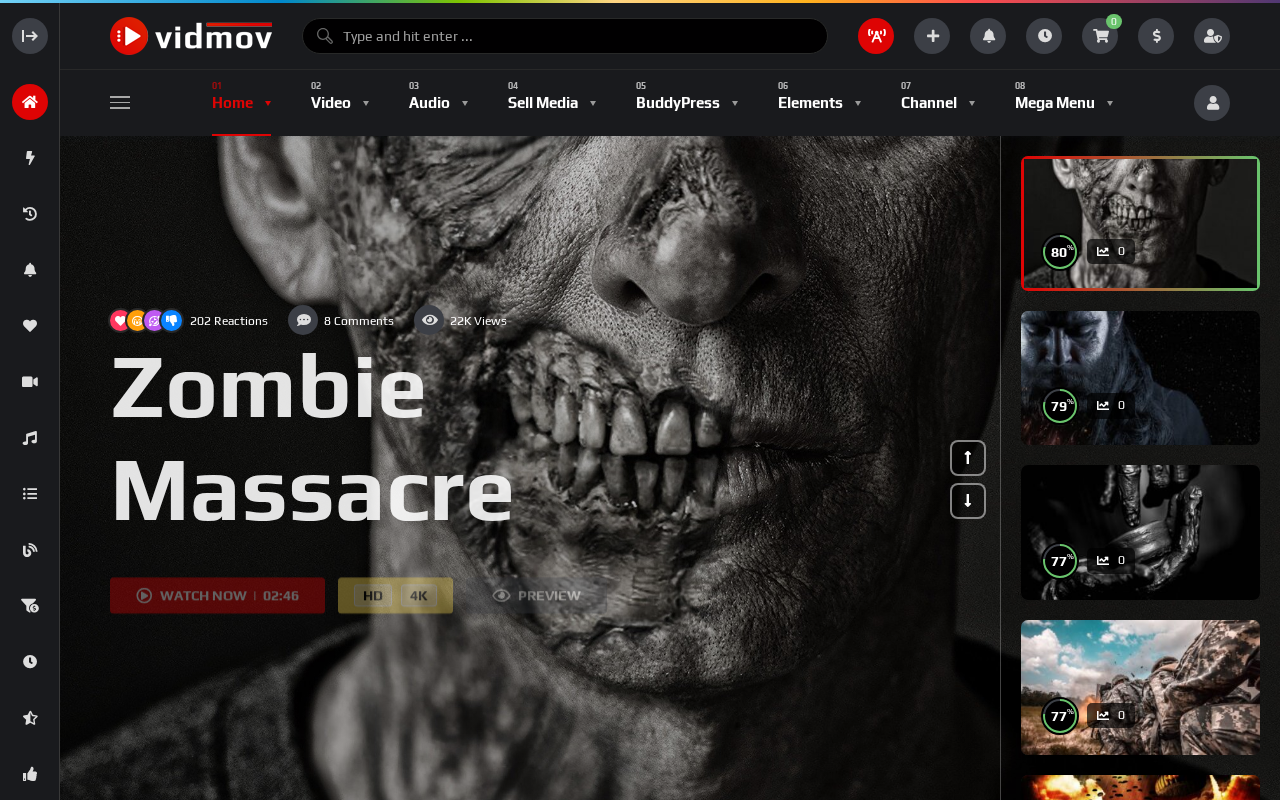Expand the Home dropdown arrow
The image size is (1280, 800).
point(268,103)
